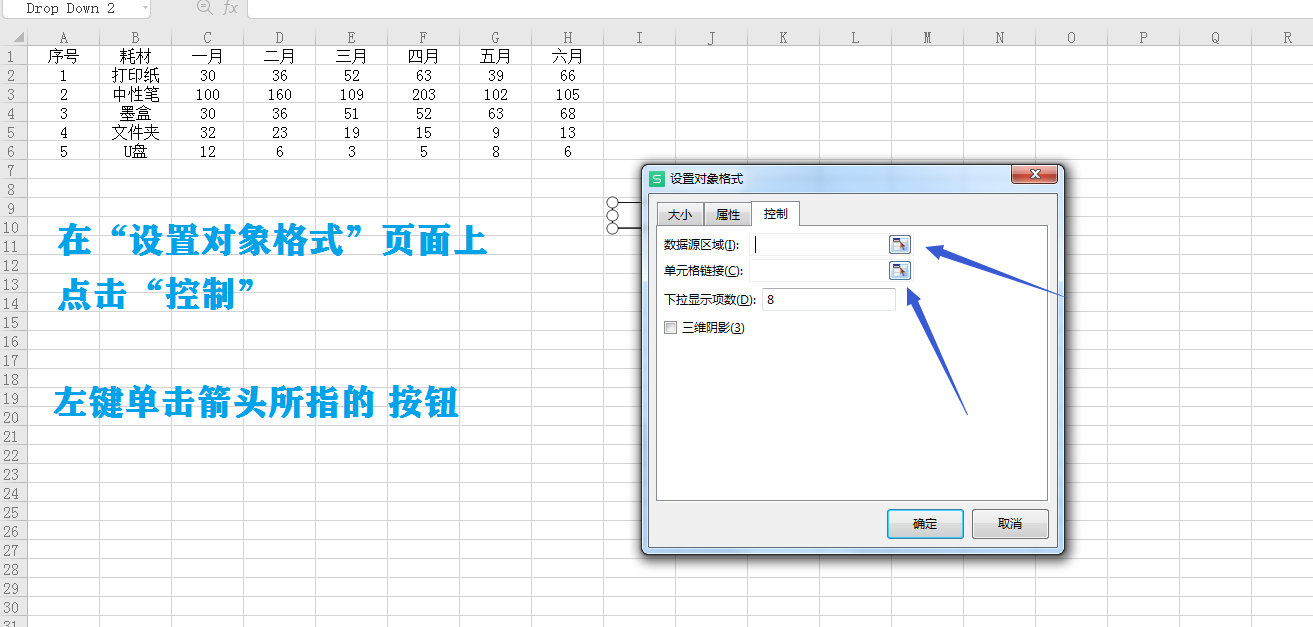
Task: Click cell with value 19
Action: 351,132
